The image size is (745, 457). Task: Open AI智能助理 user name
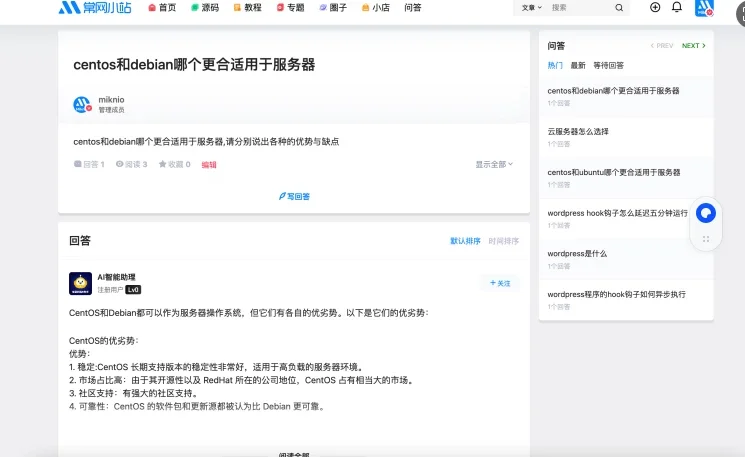[x=116, y=277]
